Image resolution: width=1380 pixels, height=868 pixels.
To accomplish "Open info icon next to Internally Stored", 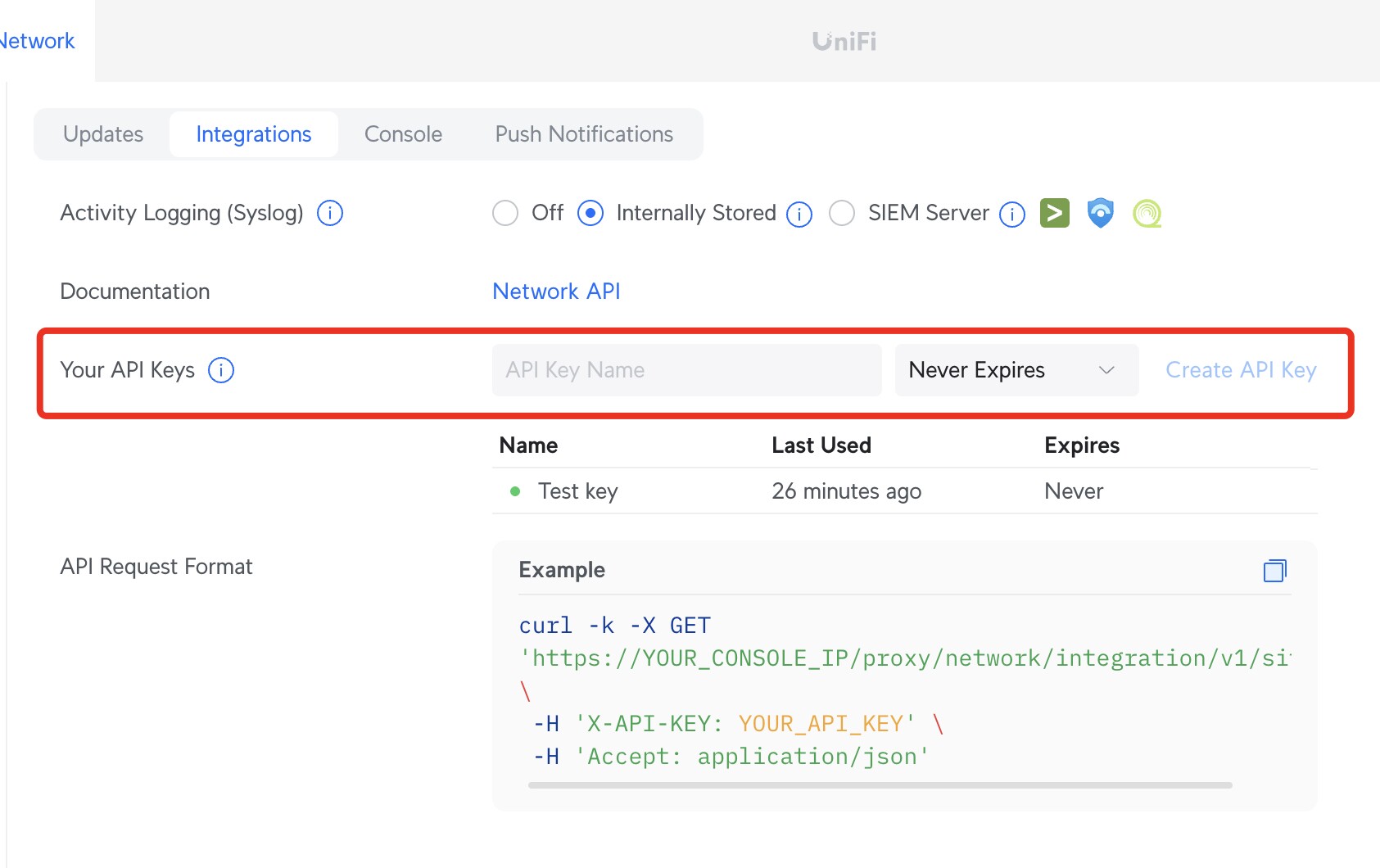I will coord(799,214).
